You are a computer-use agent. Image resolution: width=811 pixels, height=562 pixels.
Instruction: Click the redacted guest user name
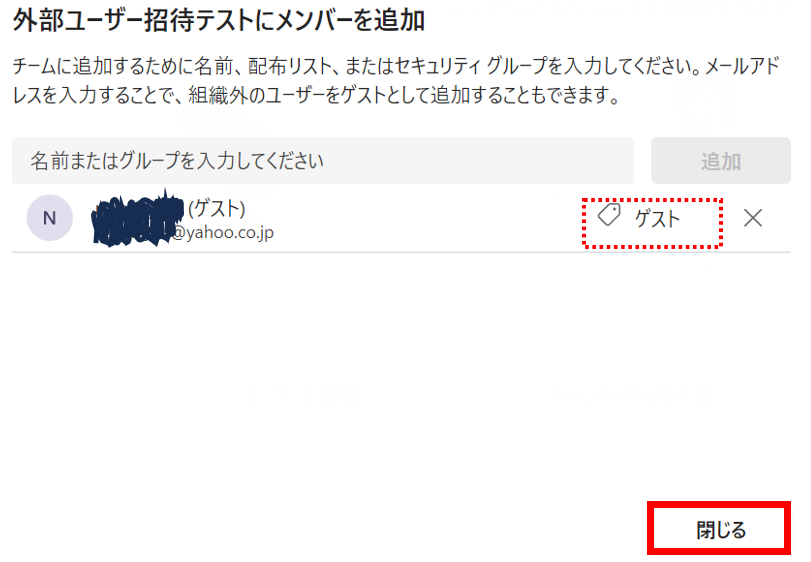[137, 219]
